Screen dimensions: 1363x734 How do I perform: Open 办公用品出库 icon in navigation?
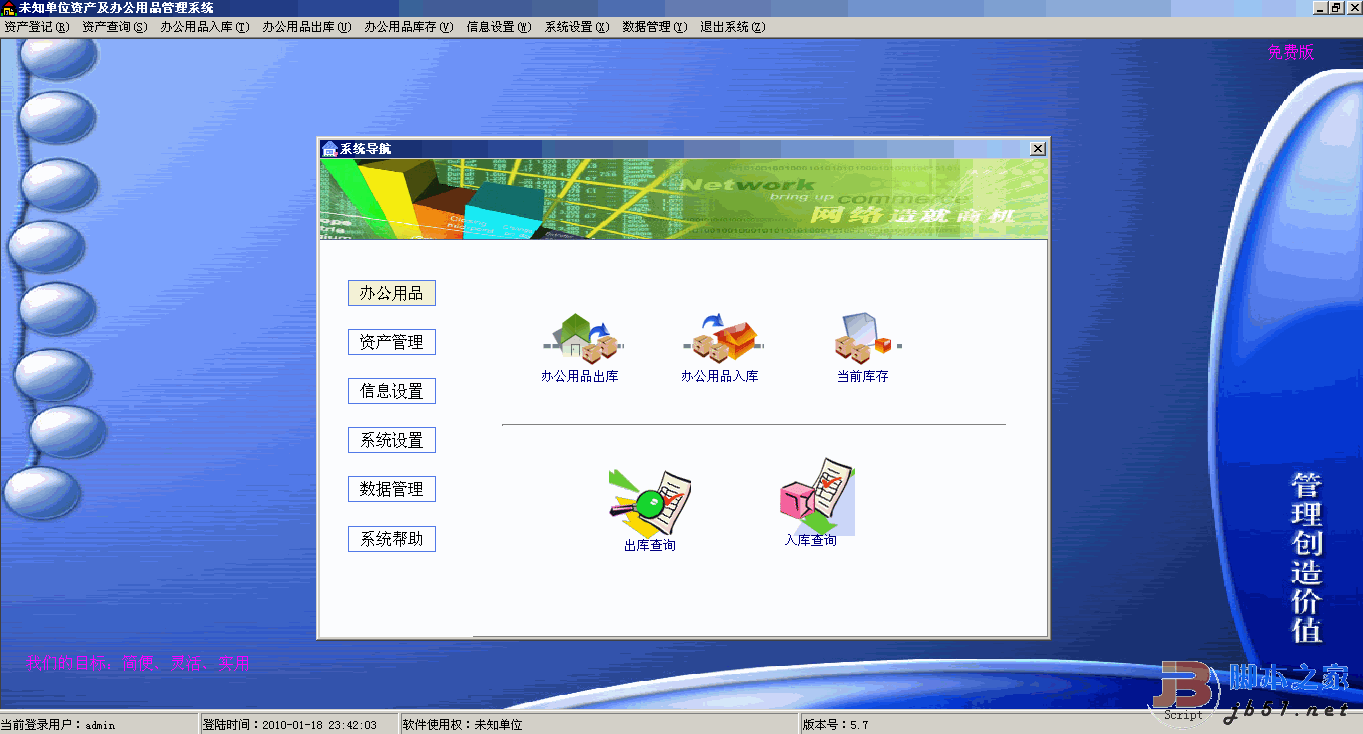[x=583, y=339]
